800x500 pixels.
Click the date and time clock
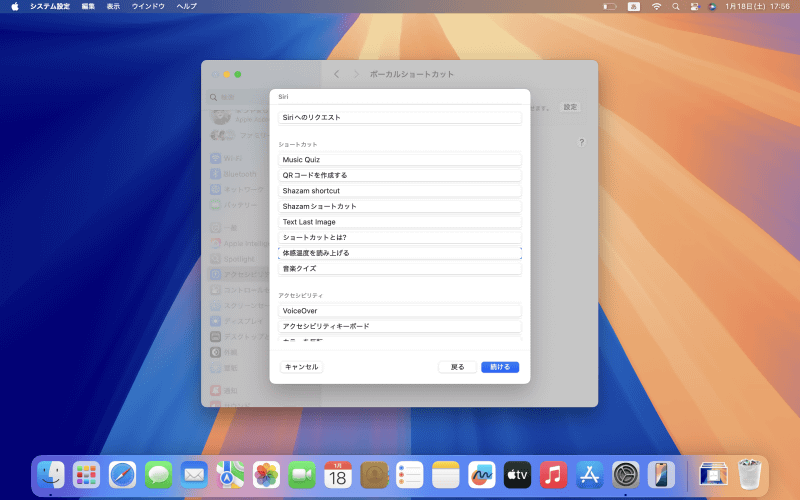click(757, 6)
